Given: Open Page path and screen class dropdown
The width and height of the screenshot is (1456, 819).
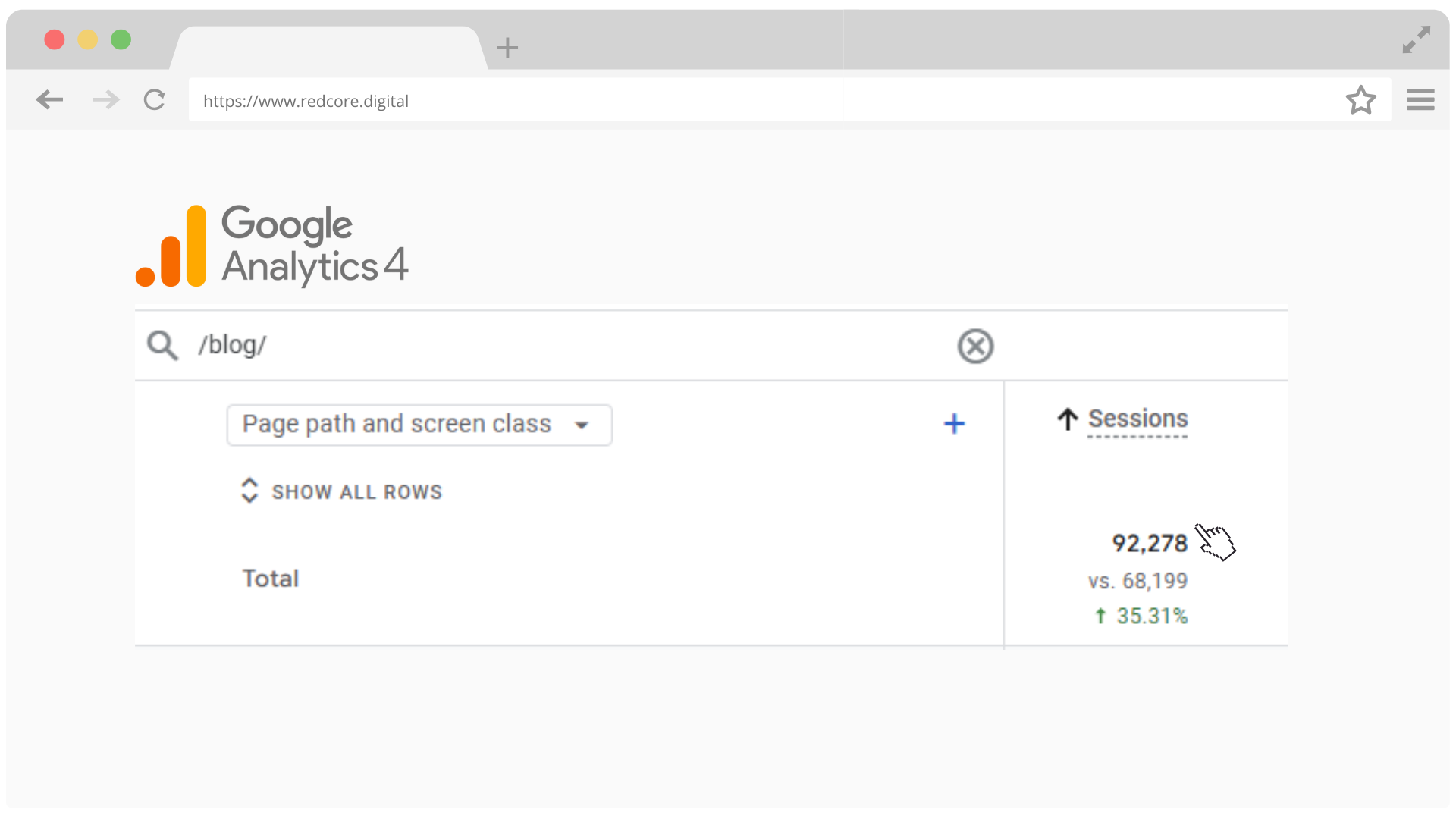Looking at the screenshot, I should (419, 425).
